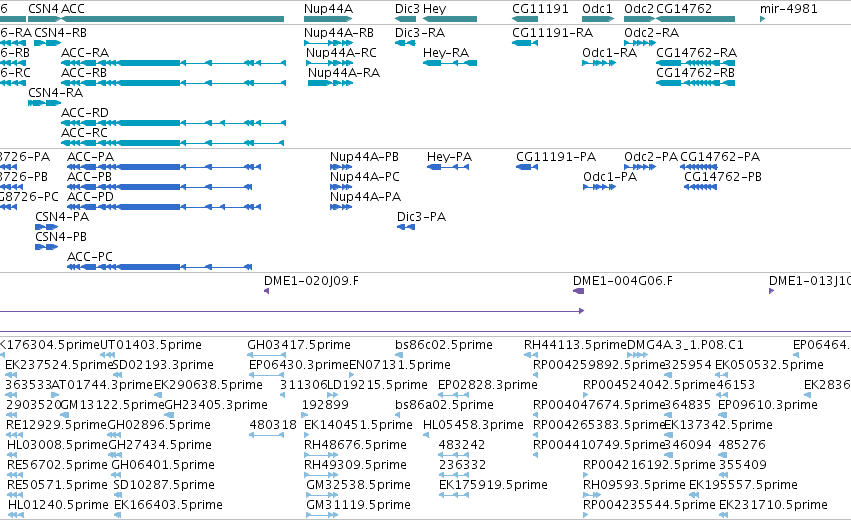This screenshot has width=851, height=520.
Task: Select the GH06401.5prime EST label
Action: (163, 465)
